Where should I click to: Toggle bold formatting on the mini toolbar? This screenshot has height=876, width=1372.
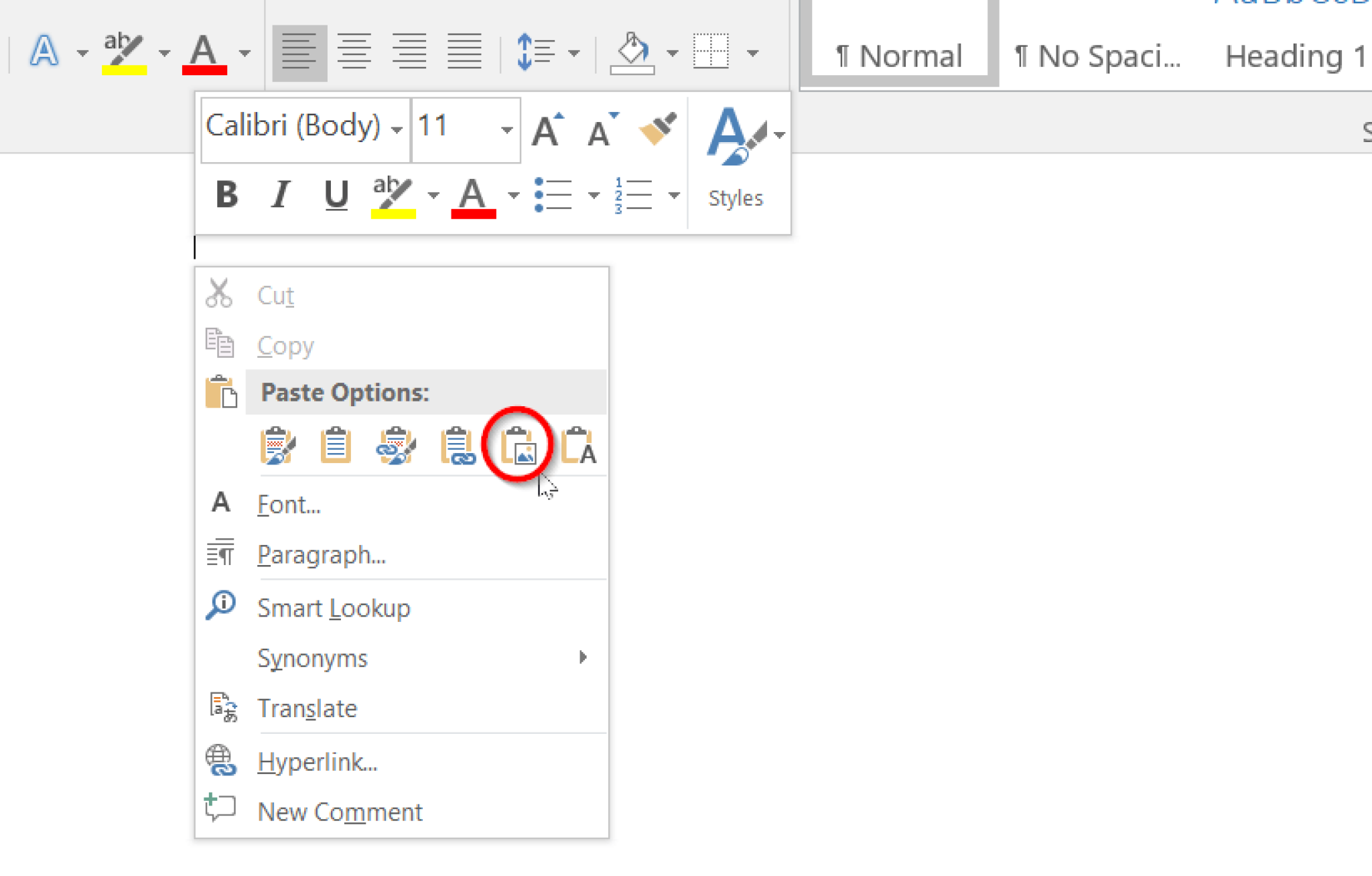[x=226, y=196]
